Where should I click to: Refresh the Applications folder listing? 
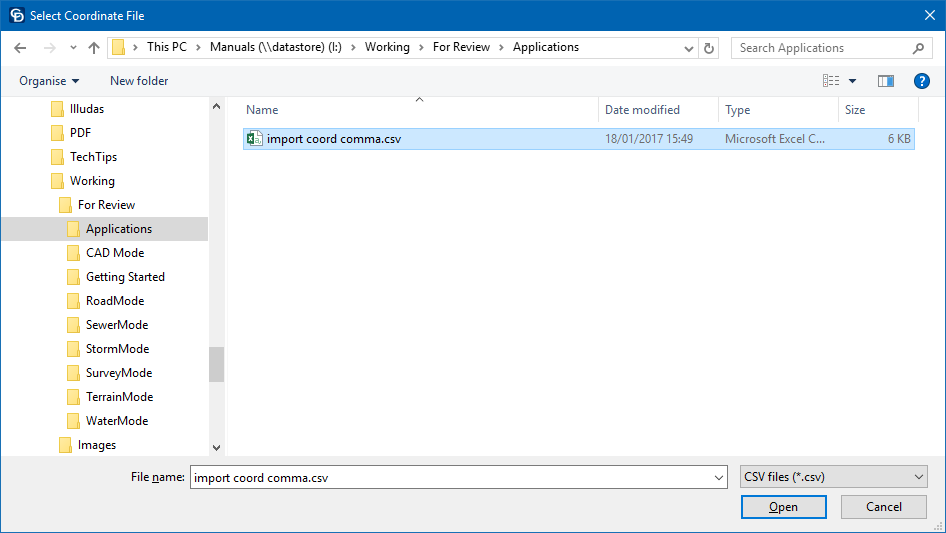coord(709,48)
